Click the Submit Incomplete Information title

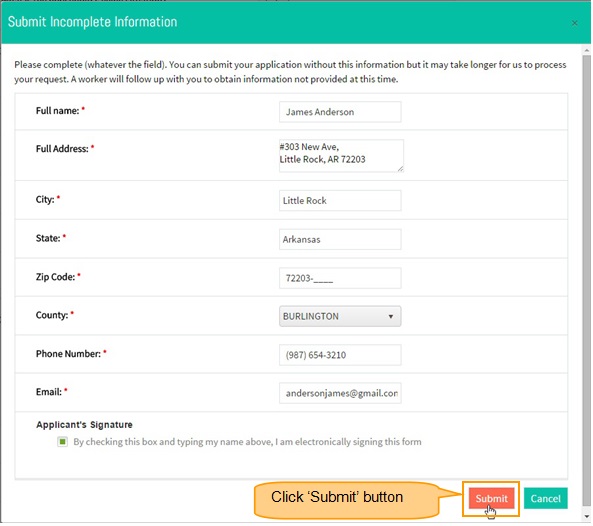[x=93, y=22]
